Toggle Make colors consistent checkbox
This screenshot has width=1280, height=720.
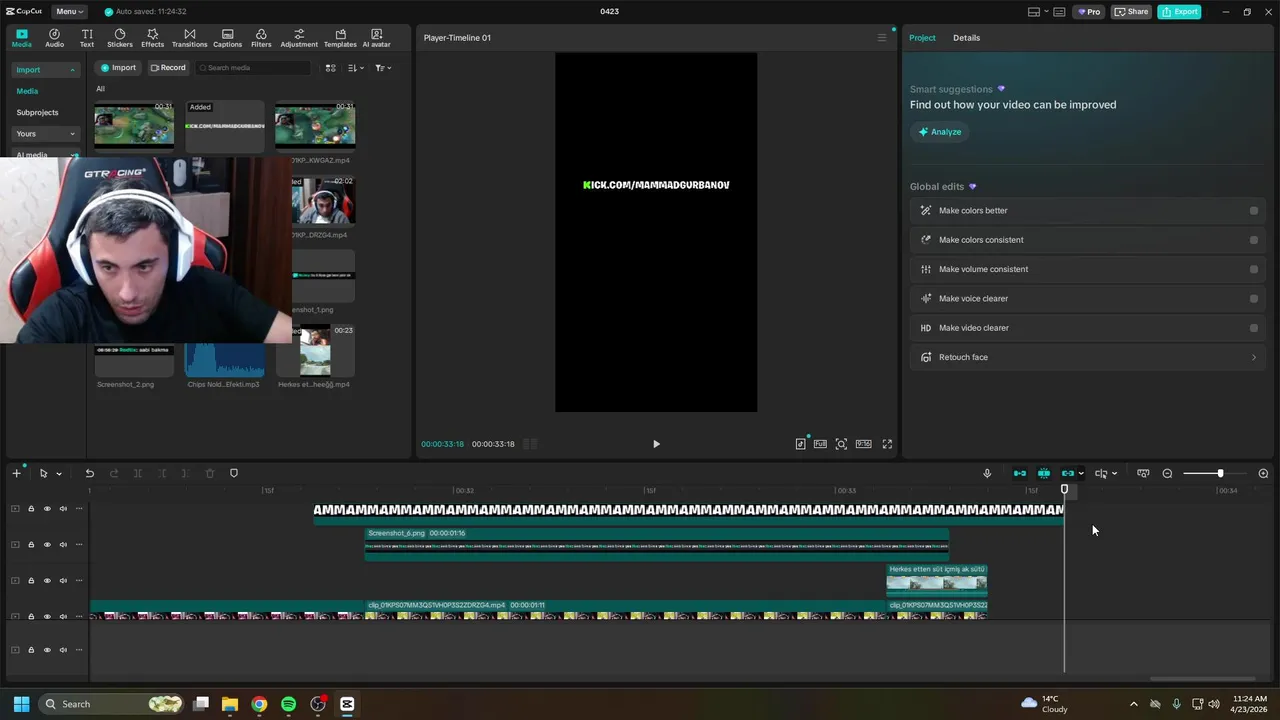click(x=1254, y=240)
